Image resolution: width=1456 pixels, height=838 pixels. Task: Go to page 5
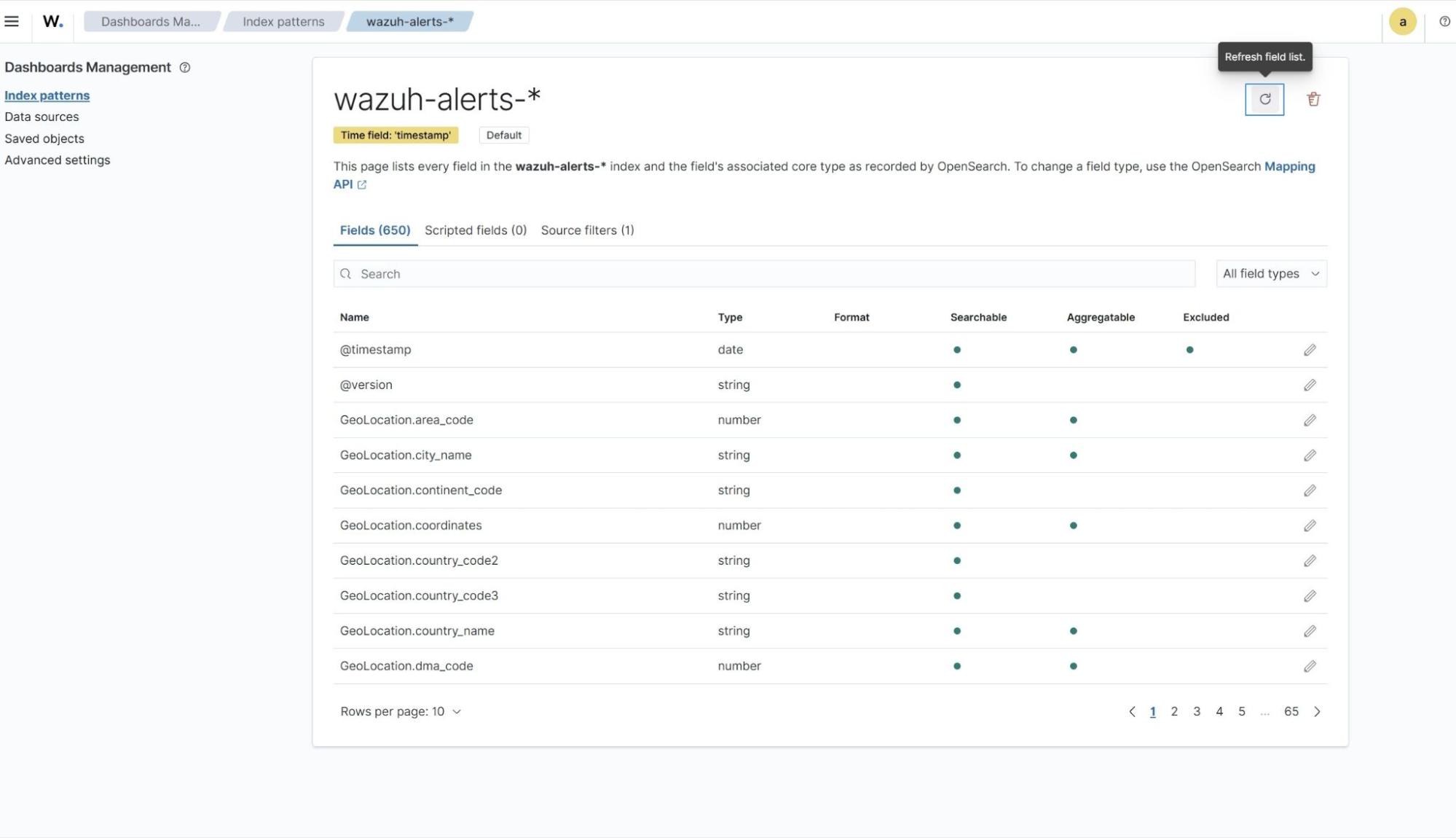click(x=1242, y=711)
